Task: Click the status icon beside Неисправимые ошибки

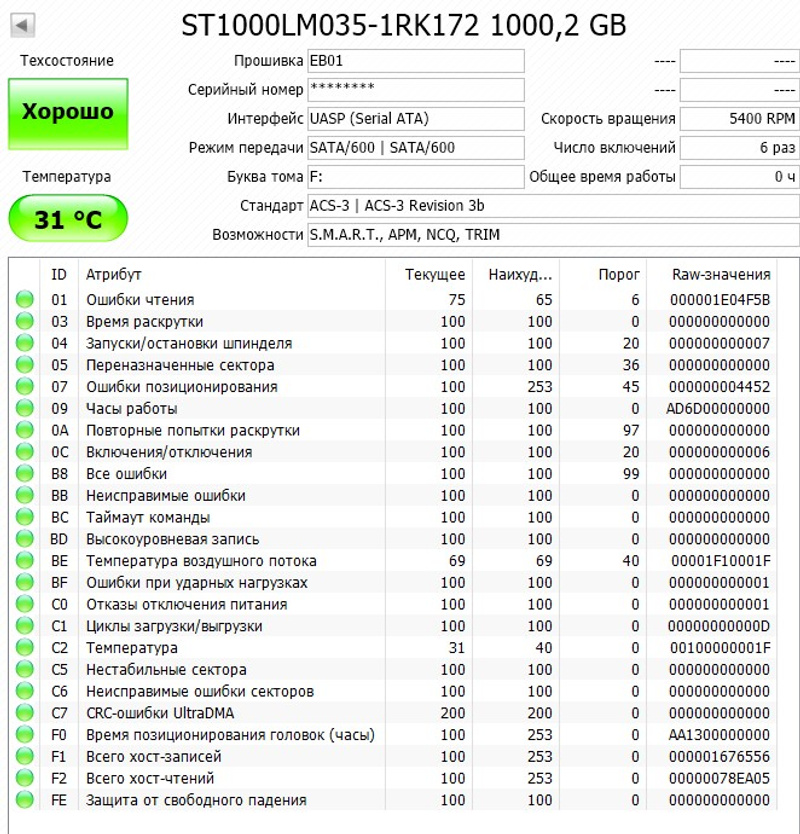Action: coord(24,496)
